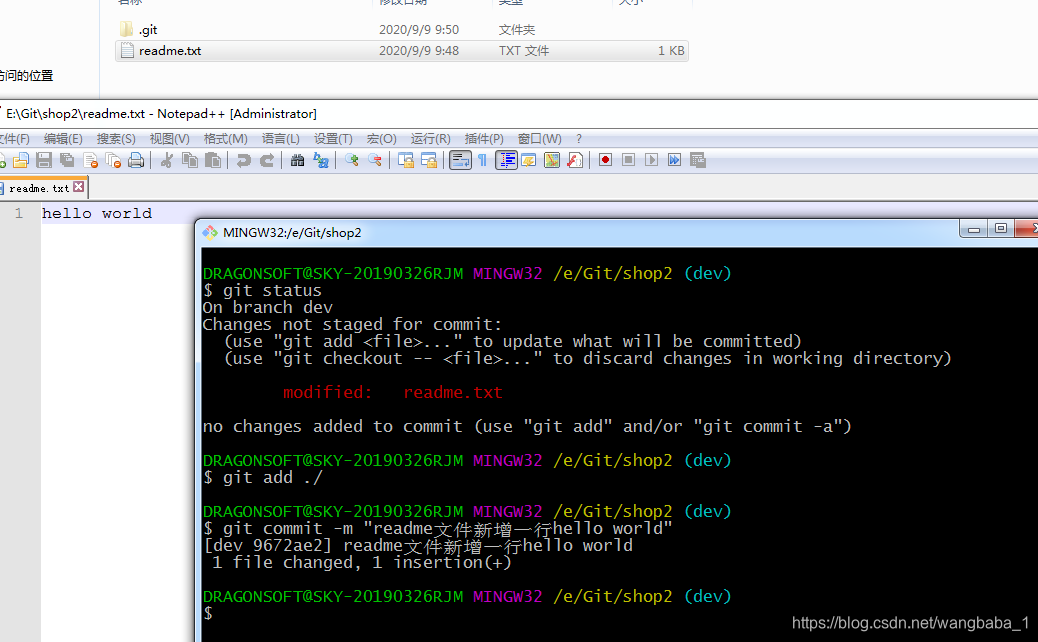Click Run Macro Multiple Times icon
1038x642 pixels.
click(x=675, y=160)
